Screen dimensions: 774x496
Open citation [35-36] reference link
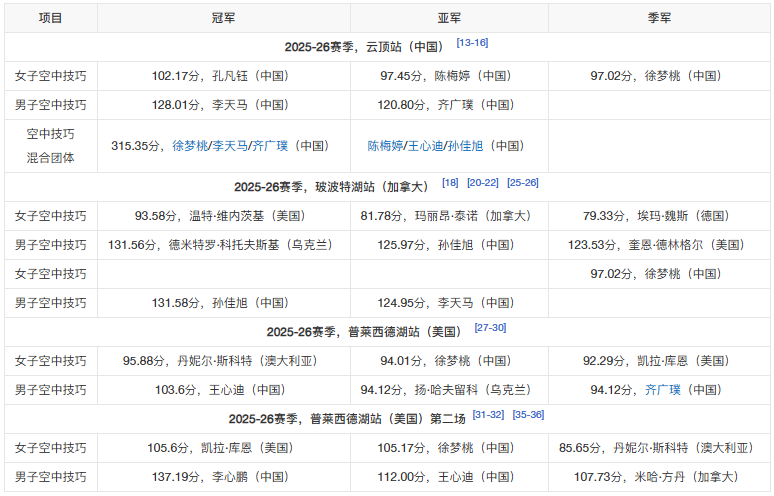pos(528,415)
